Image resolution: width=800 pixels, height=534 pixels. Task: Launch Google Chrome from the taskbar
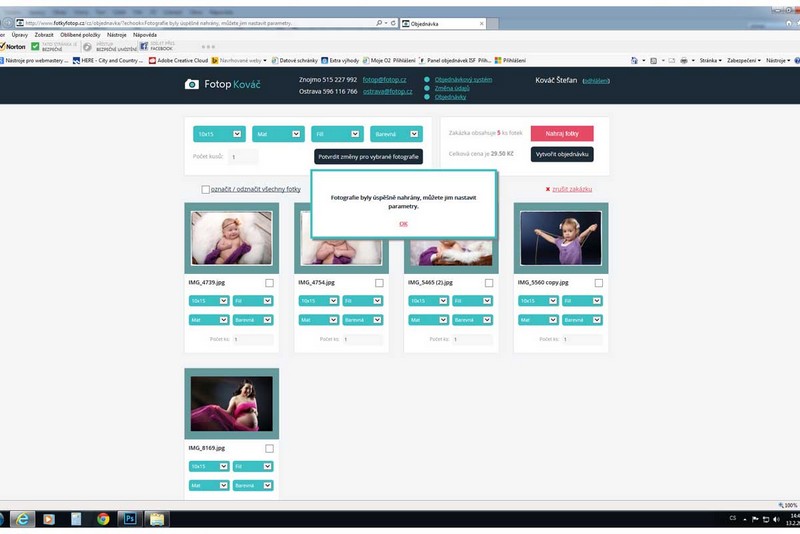click(x=103, y=519)
